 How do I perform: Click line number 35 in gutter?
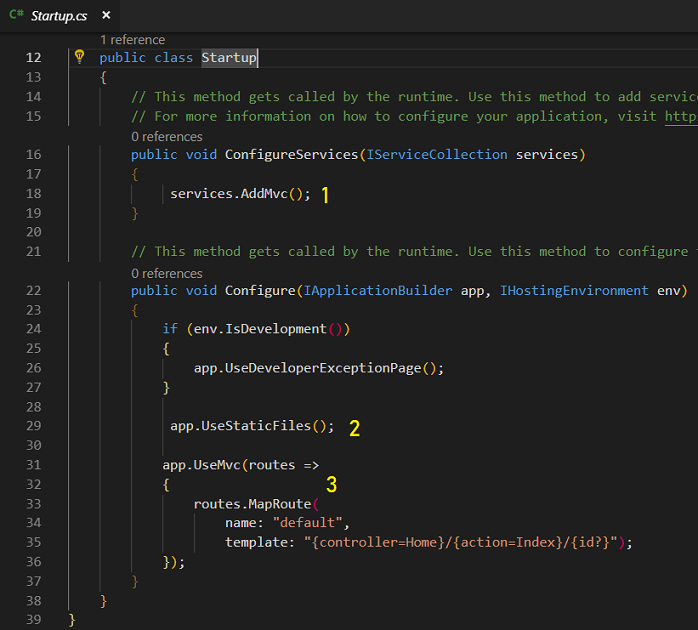(x=33, y=542)
